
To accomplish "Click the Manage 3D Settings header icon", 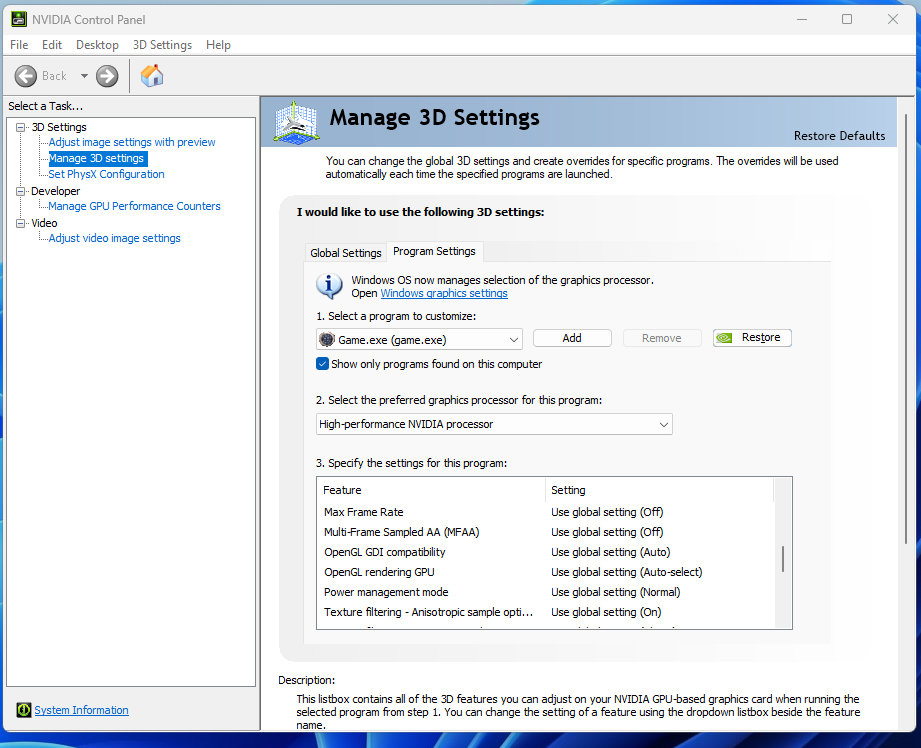I will pos(297,122).
